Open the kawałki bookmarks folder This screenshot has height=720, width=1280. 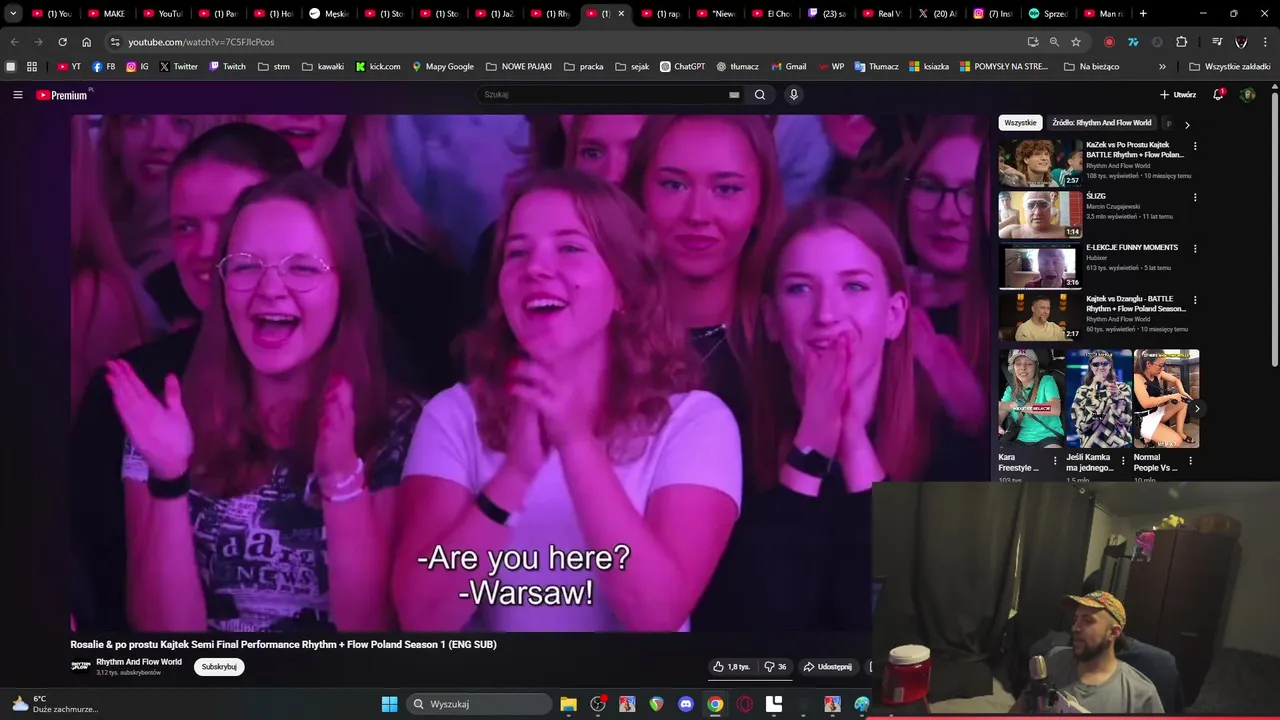pyautogui.click(x=323, y=67)
